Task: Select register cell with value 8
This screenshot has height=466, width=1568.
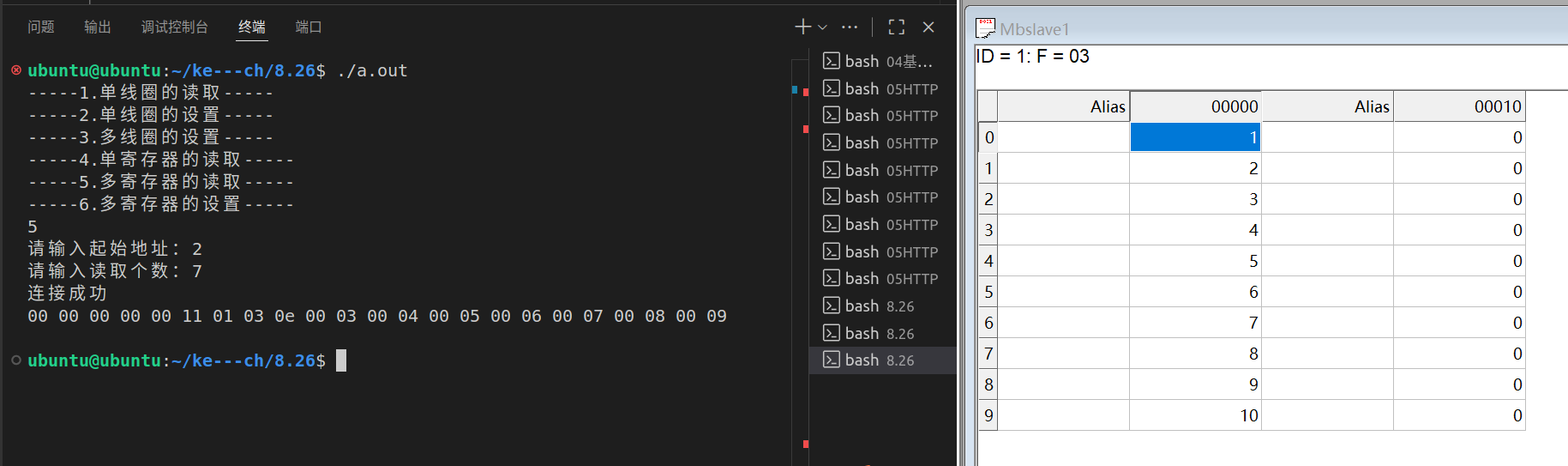Action: 1195,354
